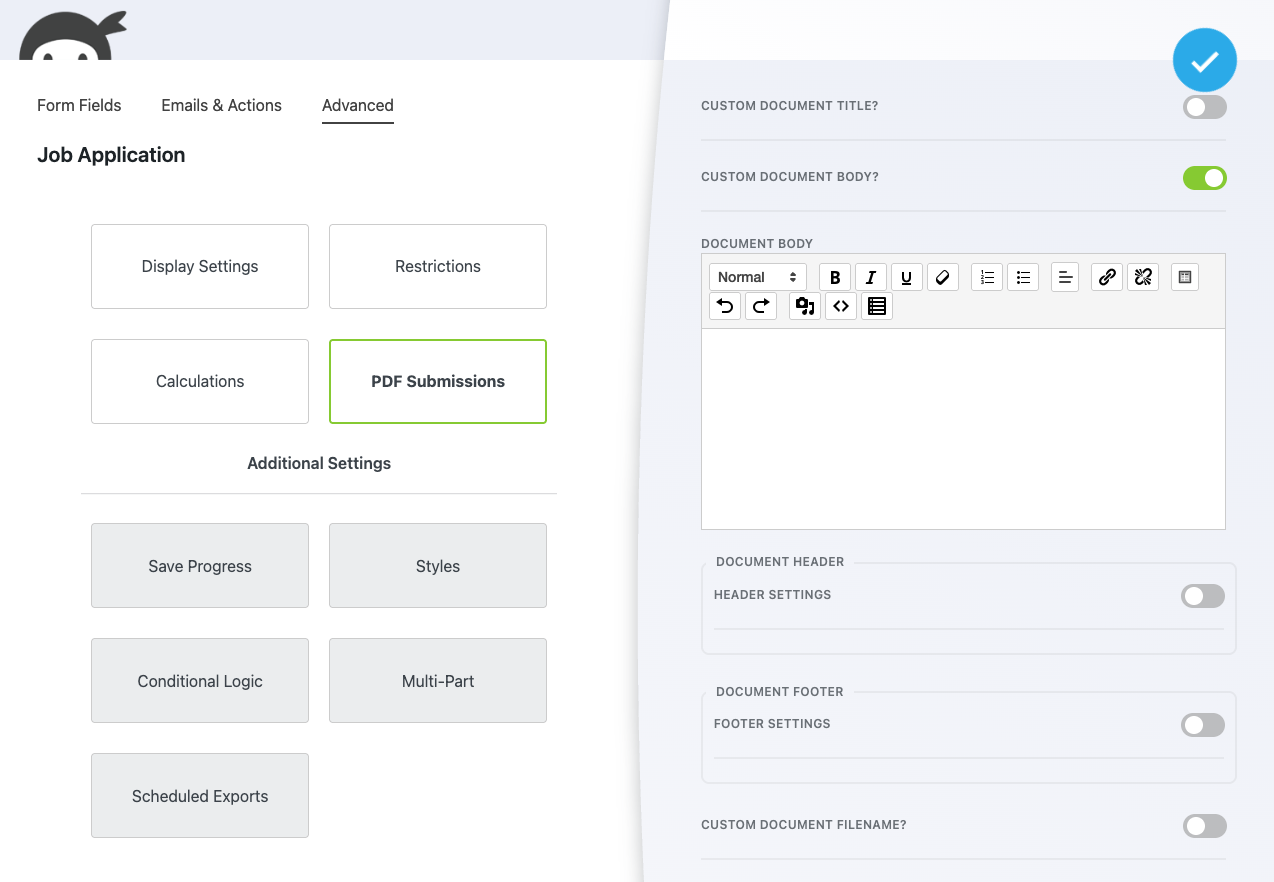Open Conditional Logic settings
Image resolution: width=1274 pixels, height=882 pixels.
coord(199,680)
